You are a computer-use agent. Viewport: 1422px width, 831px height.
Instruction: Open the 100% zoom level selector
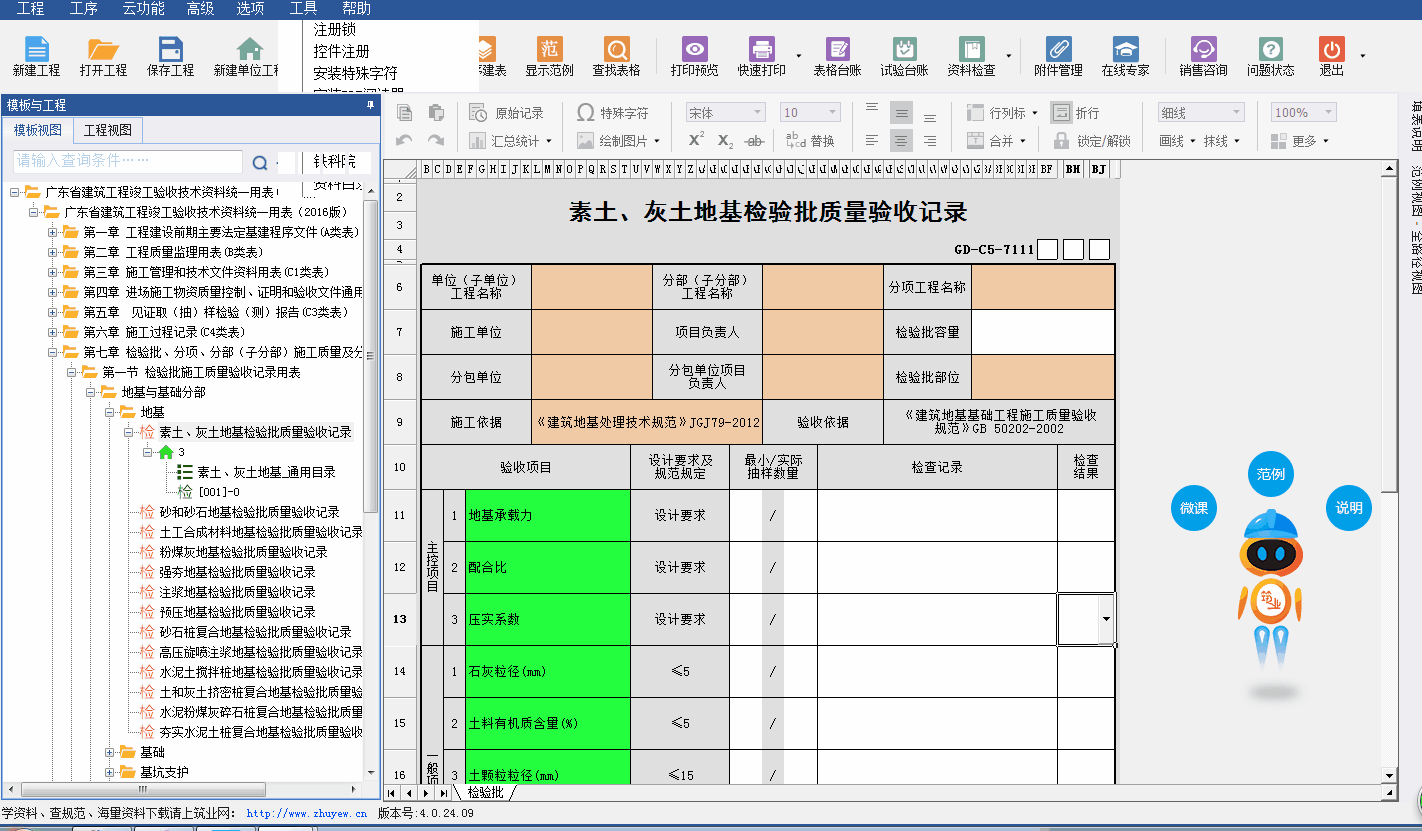(x=1302, y=113)
